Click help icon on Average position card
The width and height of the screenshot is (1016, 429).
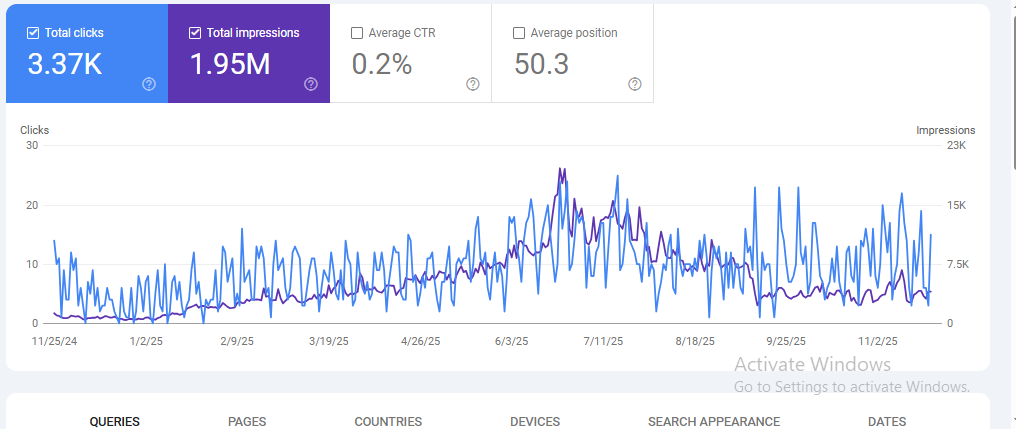(x=634, y=84)
